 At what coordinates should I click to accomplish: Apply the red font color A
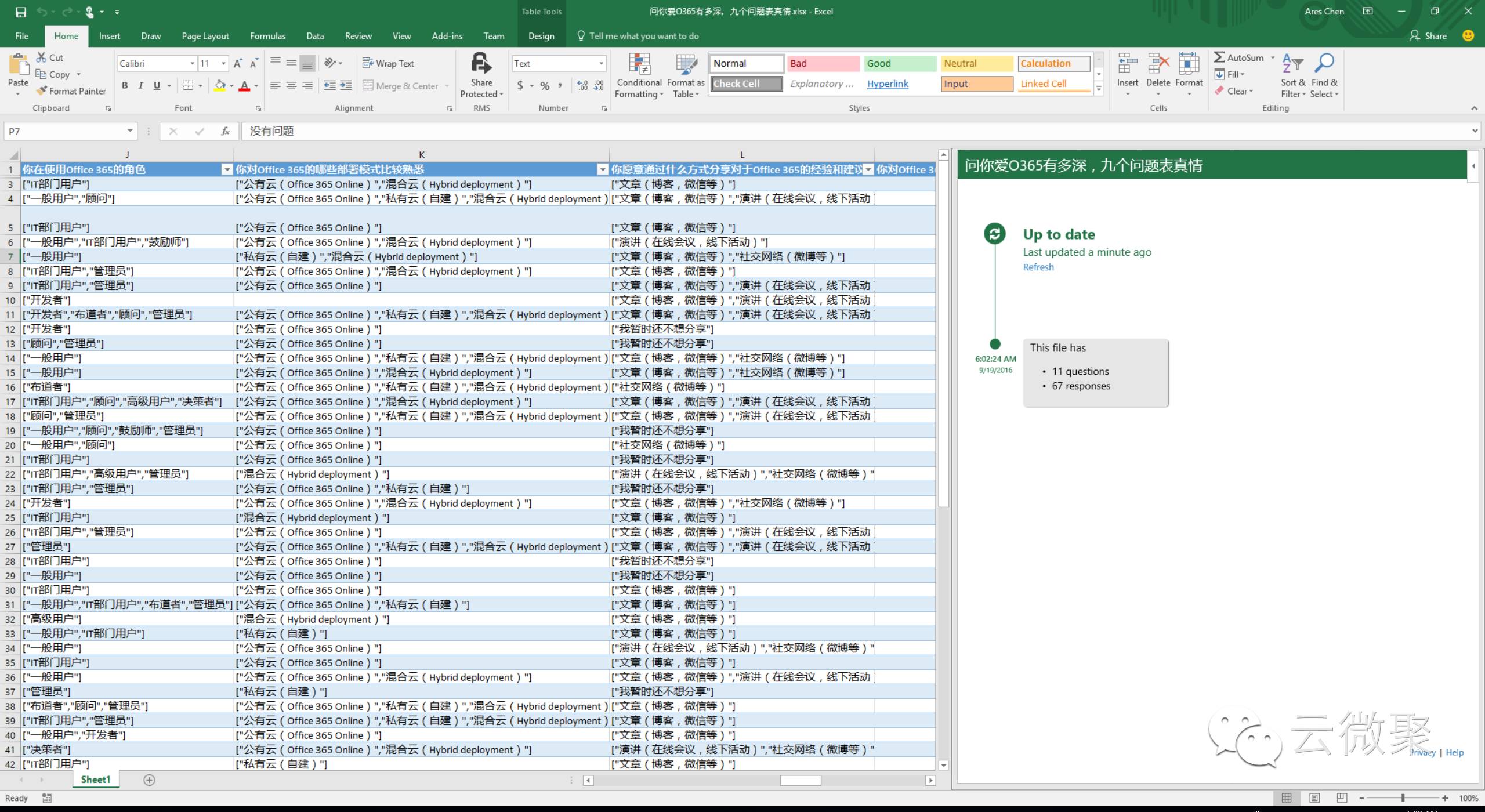click(x=245, y=86)
